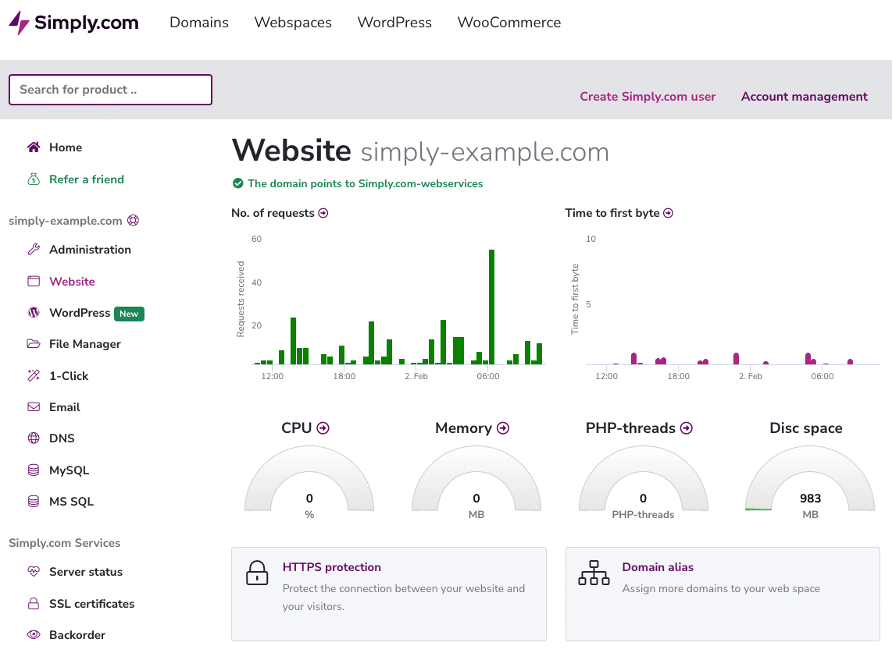
Task: Click the Simply.com lightning logo icon
Action: [x=19, y=22]
